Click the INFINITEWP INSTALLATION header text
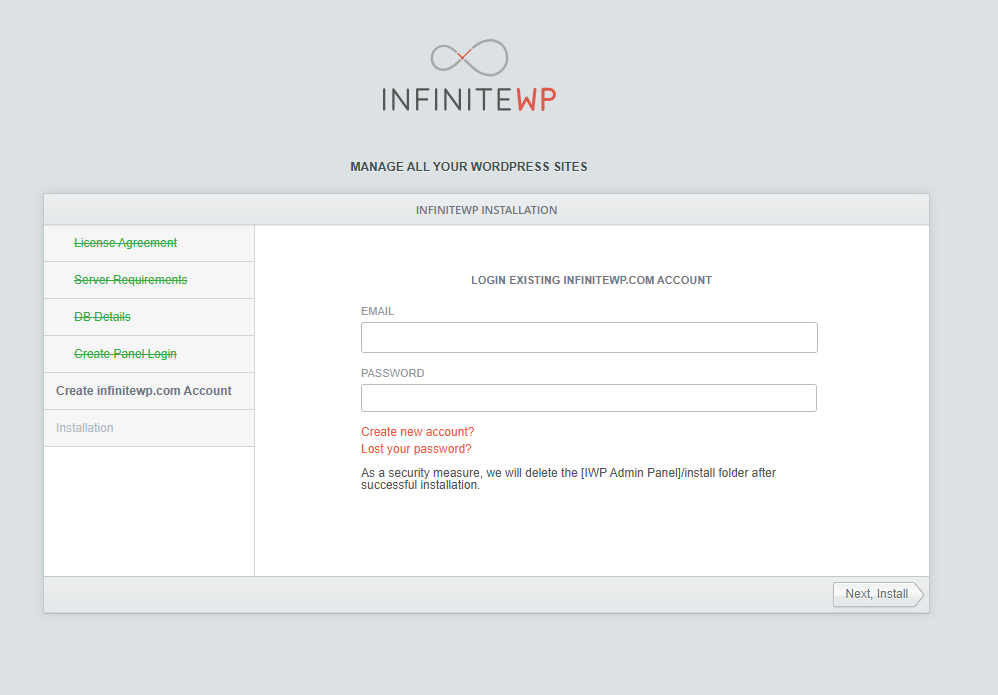The width and height of the screenshot is (998, 695). tap(486, 210)
